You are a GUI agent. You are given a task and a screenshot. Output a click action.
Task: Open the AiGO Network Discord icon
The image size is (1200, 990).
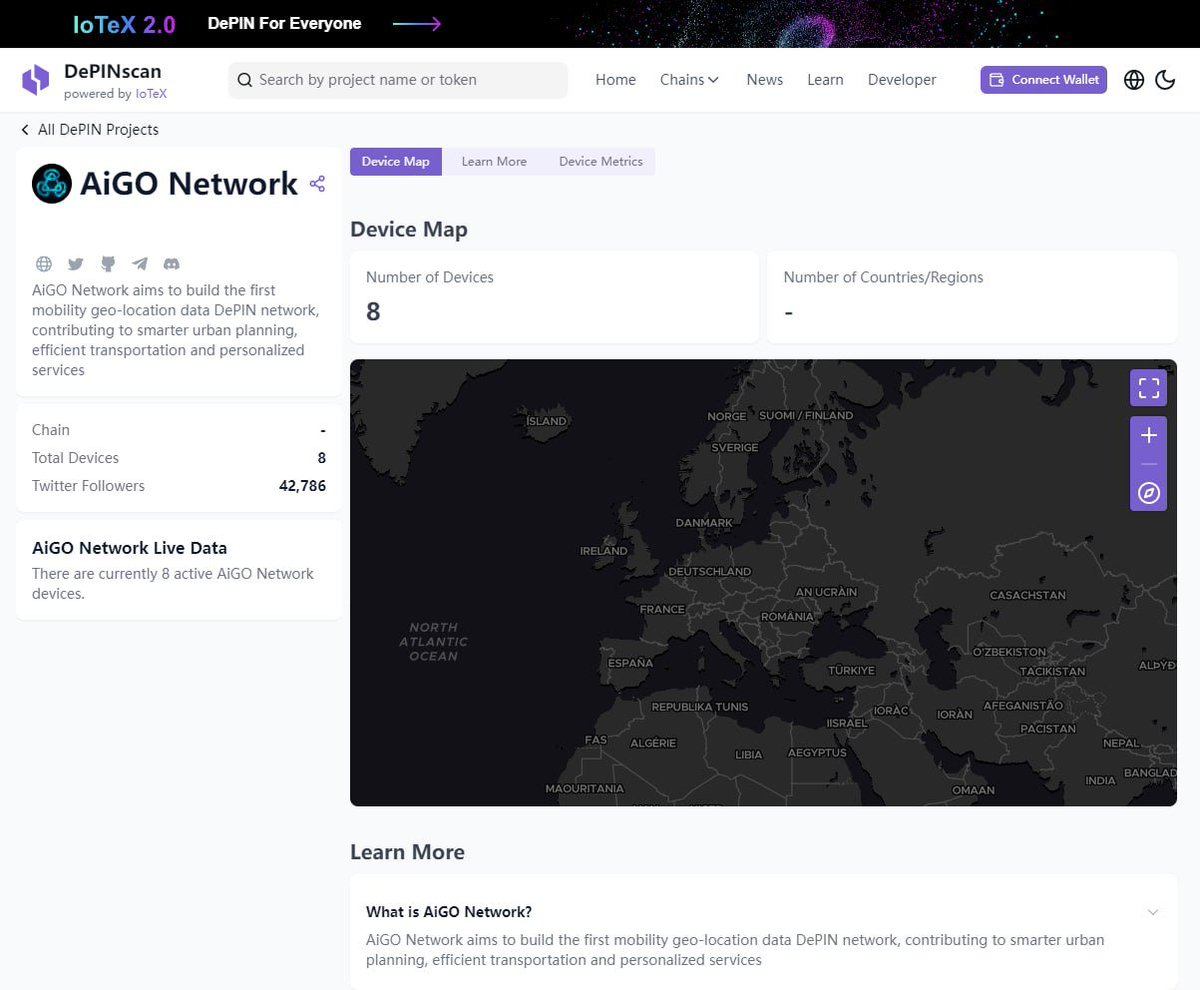172,264
